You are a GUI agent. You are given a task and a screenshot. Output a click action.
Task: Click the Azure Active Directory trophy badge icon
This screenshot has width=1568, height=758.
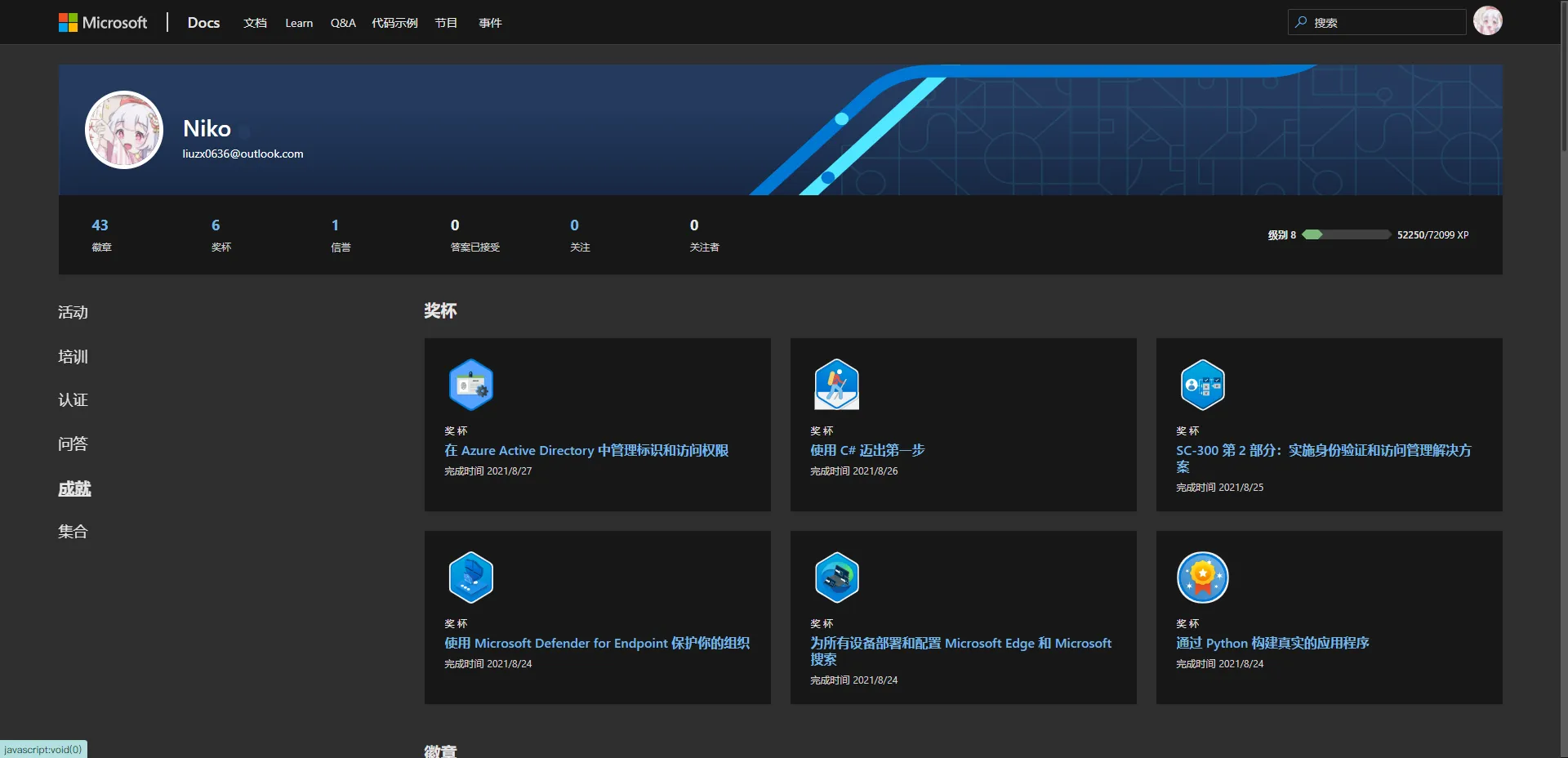(471, 384)
